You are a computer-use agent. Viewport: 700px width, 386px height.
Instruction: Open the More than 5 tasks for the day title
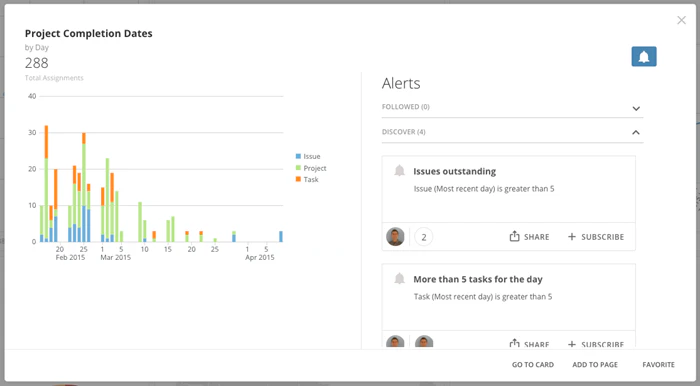click(x=478, y=279)
